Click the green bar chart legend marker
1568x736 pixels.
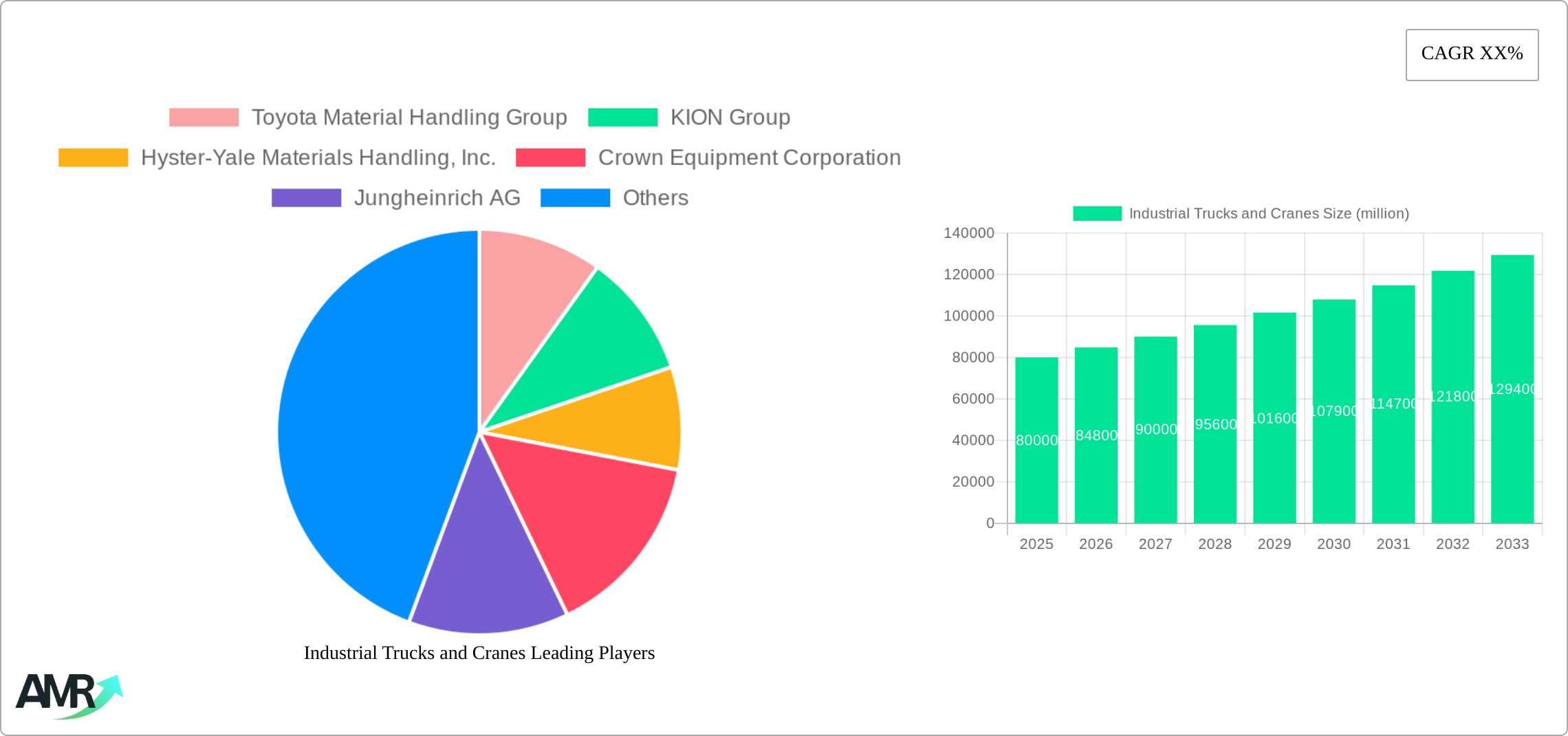click(x=1097, y=213)
